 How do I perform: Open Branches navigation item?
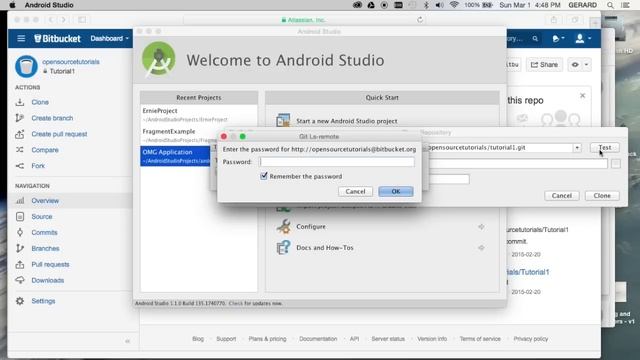pos(45,249)
